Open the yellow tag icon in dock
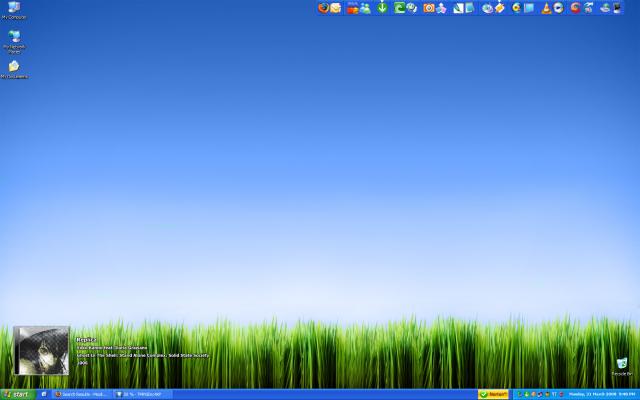 tap(500, 8)
